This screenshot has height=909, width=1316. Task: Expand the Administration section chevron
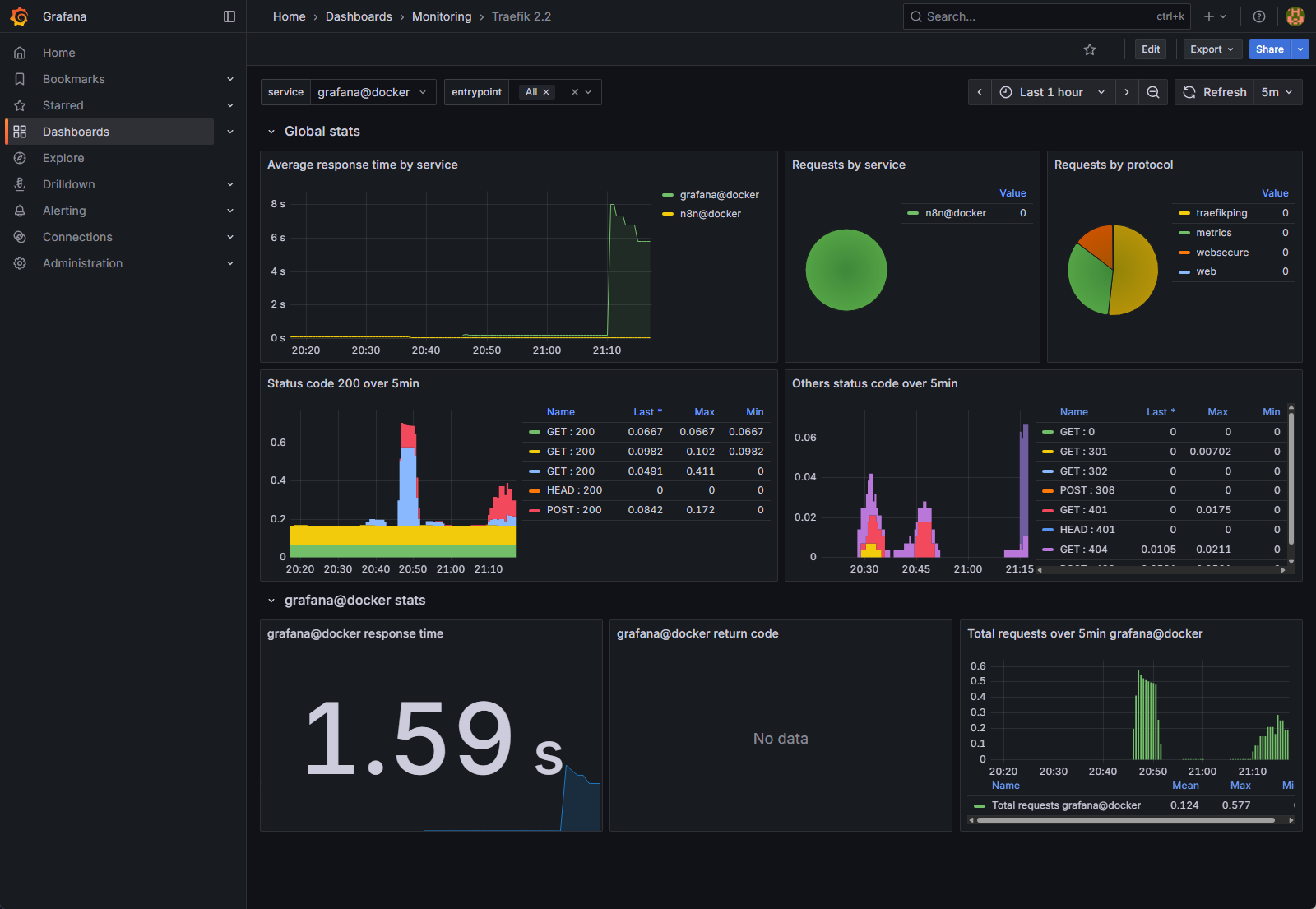(x=230, y=263)
